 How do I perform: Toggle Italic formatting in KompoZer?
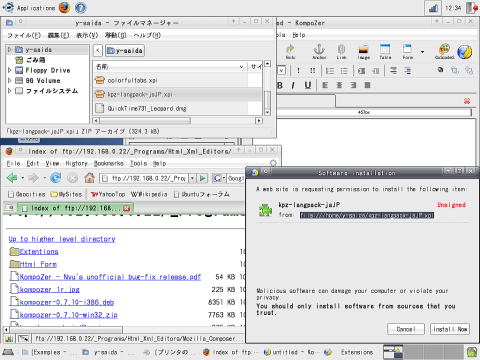[x=293, y=85]
